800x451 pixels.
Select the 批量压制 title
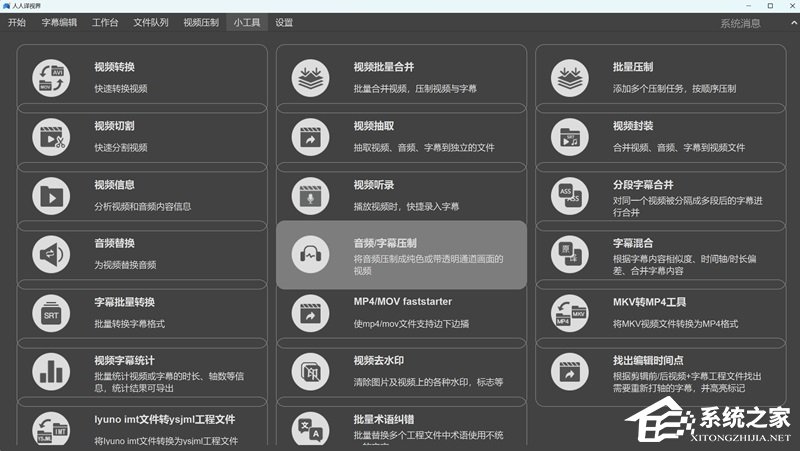(x=633, y=67)
